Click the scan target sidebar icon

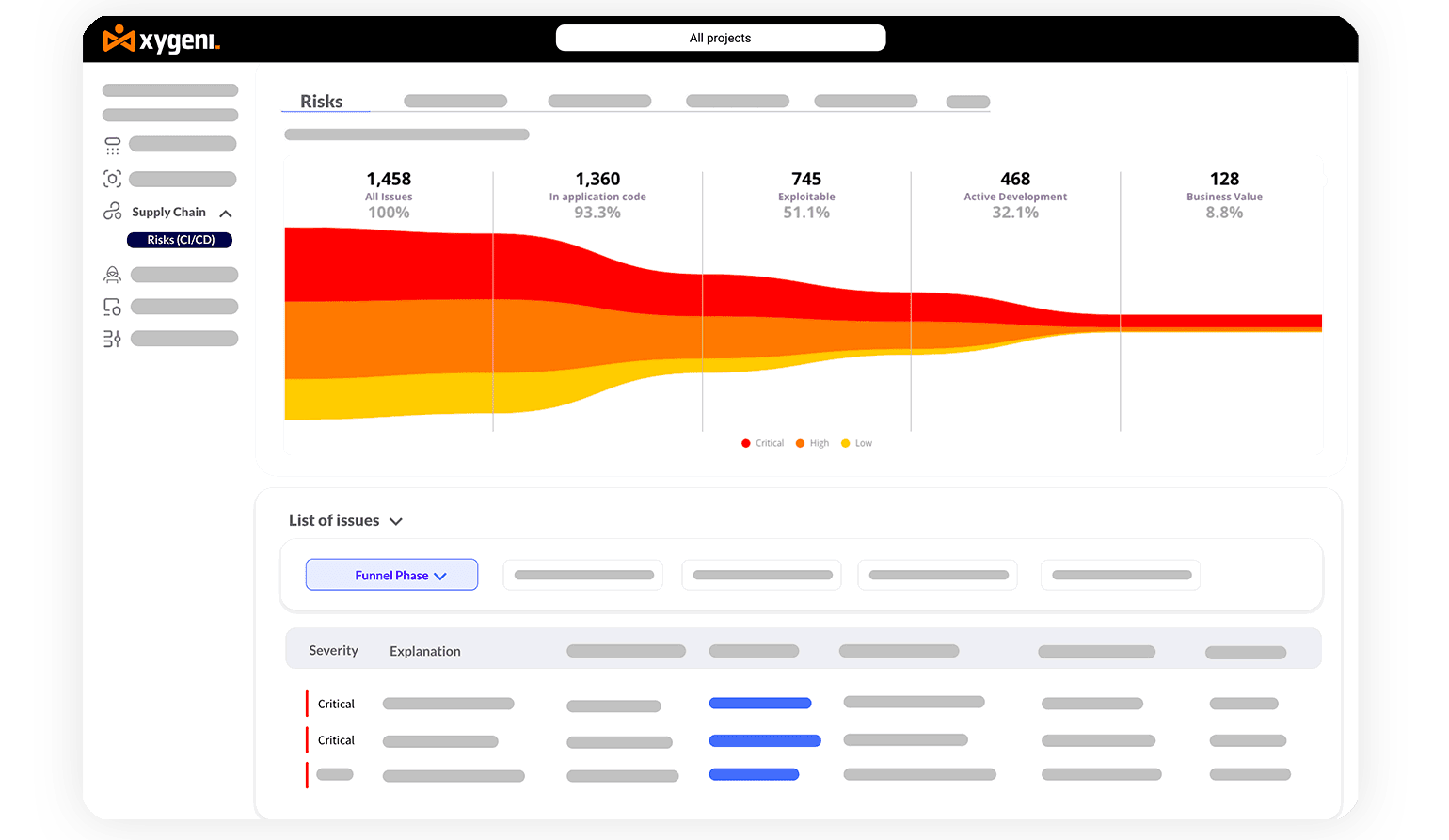(112, 179)
